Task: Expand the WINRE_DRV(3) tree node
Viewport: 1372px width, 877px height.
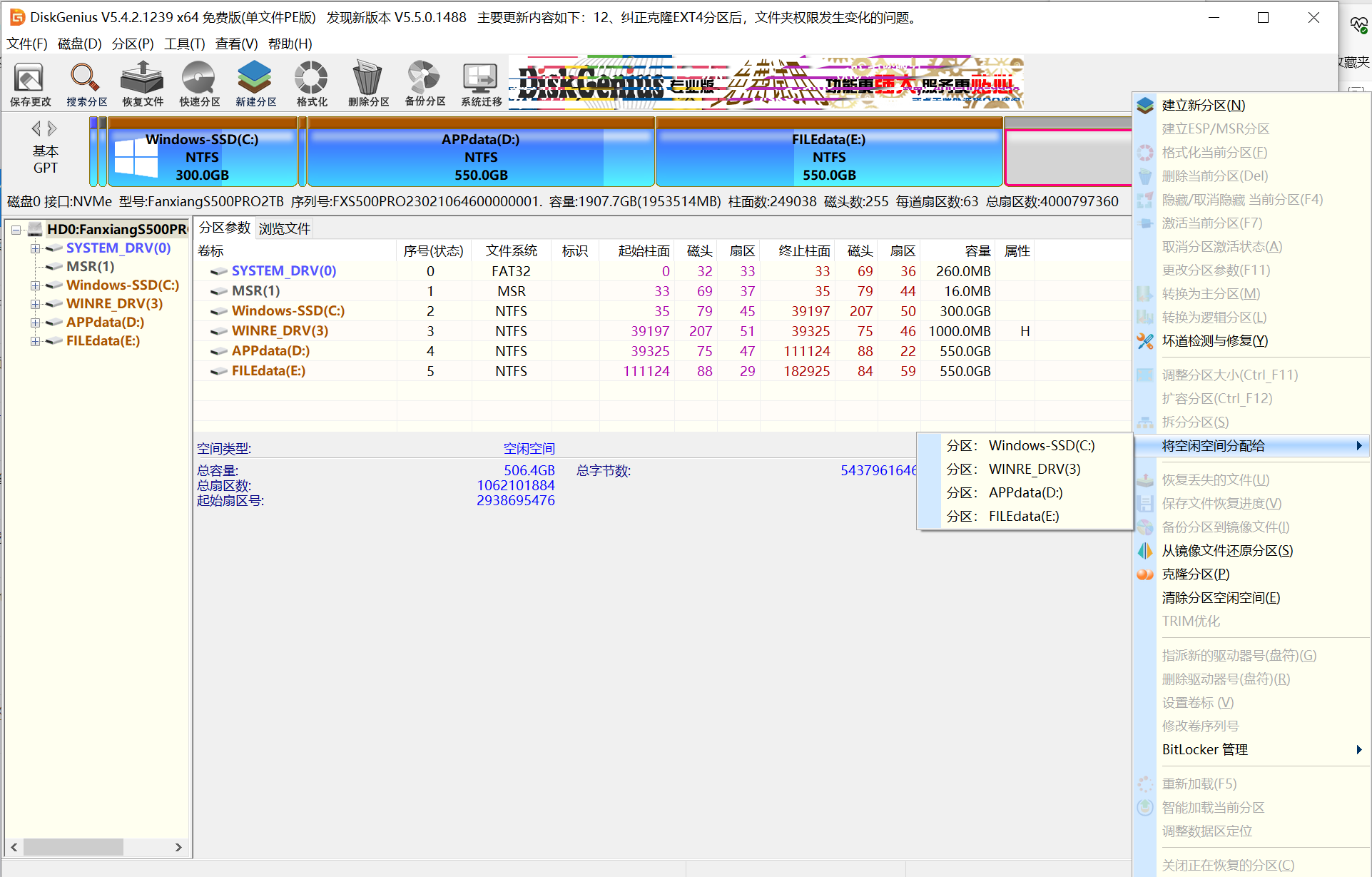Action: [x=35, y=304]
